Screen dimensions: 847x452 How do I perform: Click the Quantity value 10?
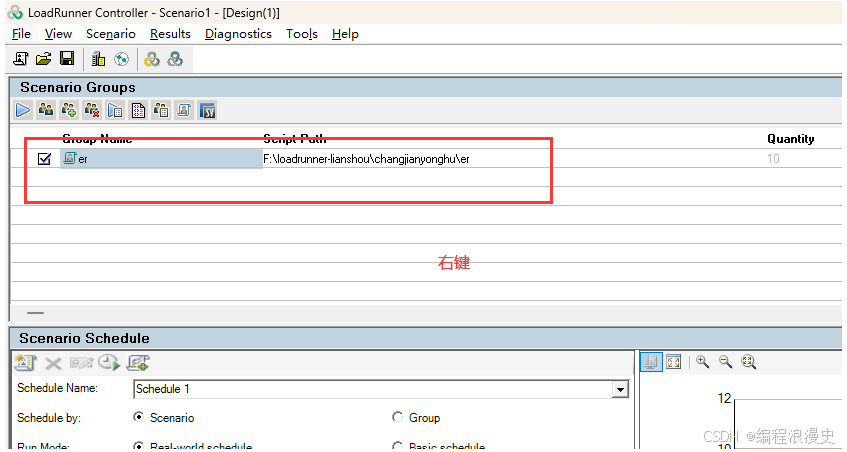pos(773,159)
